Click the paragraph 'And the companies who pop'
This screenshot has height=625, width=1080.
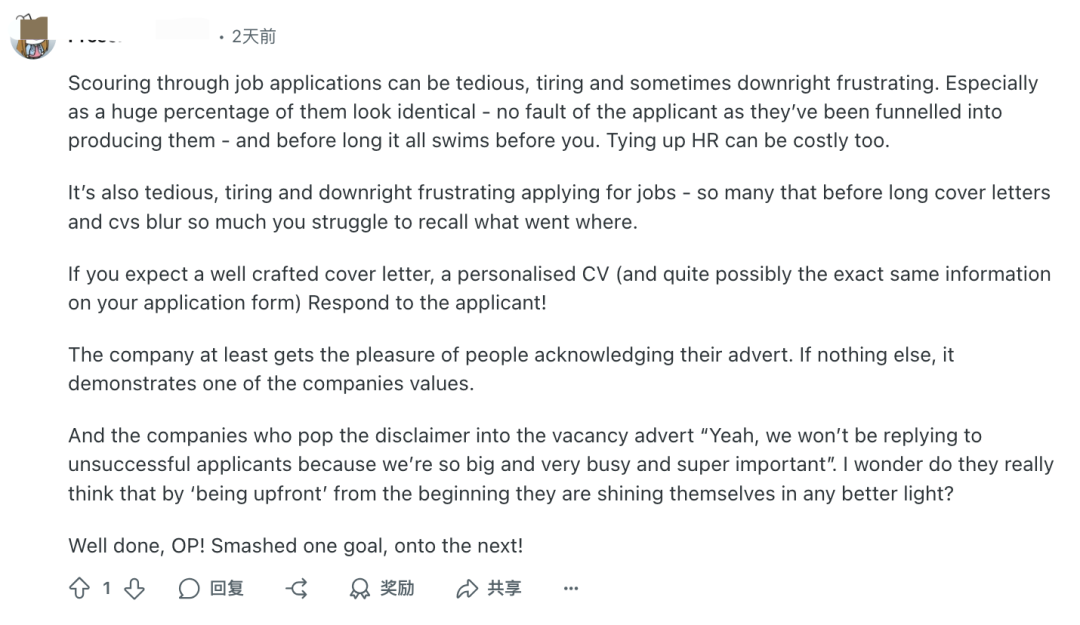click(561, 464)
